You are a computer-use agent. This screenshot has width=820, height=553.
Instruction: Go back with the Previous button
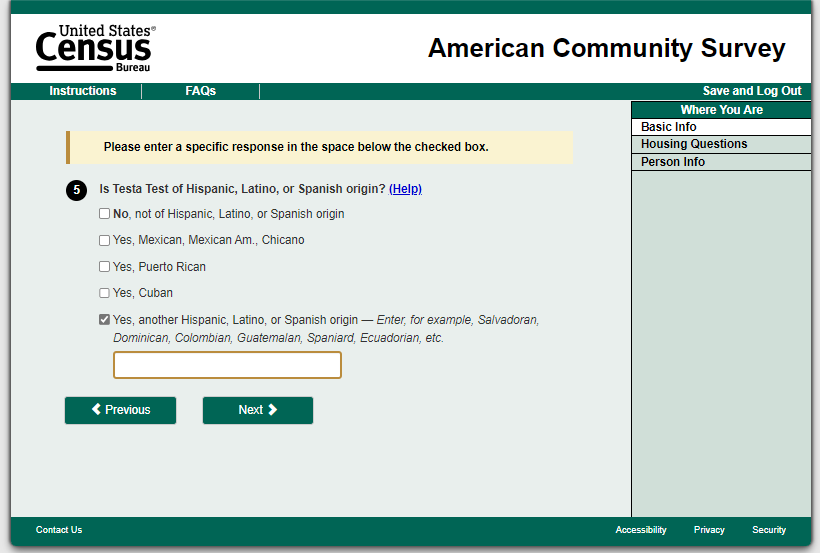[120, 410]
